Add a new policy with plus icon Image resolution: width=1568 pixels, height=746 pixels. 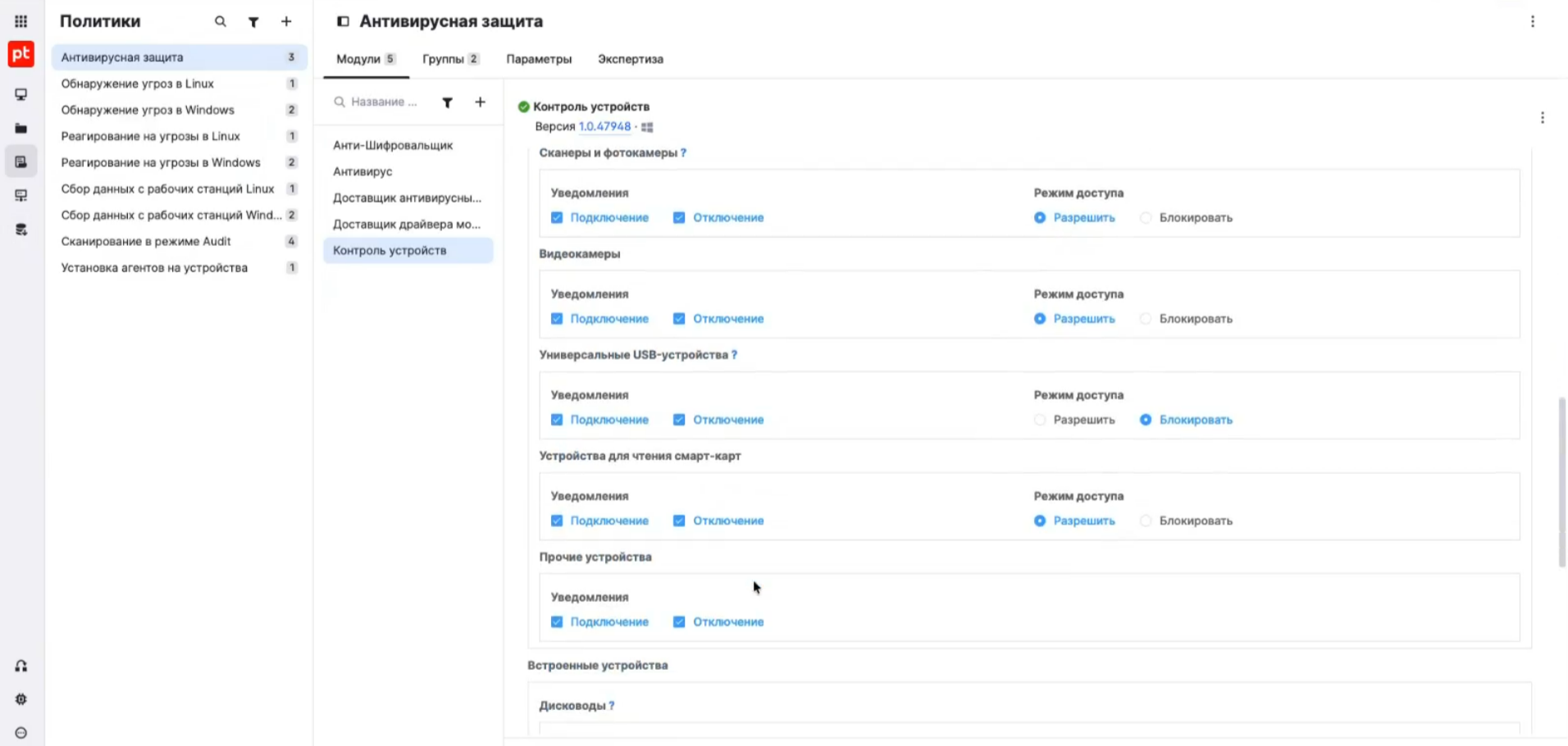(x=286, y=22)
